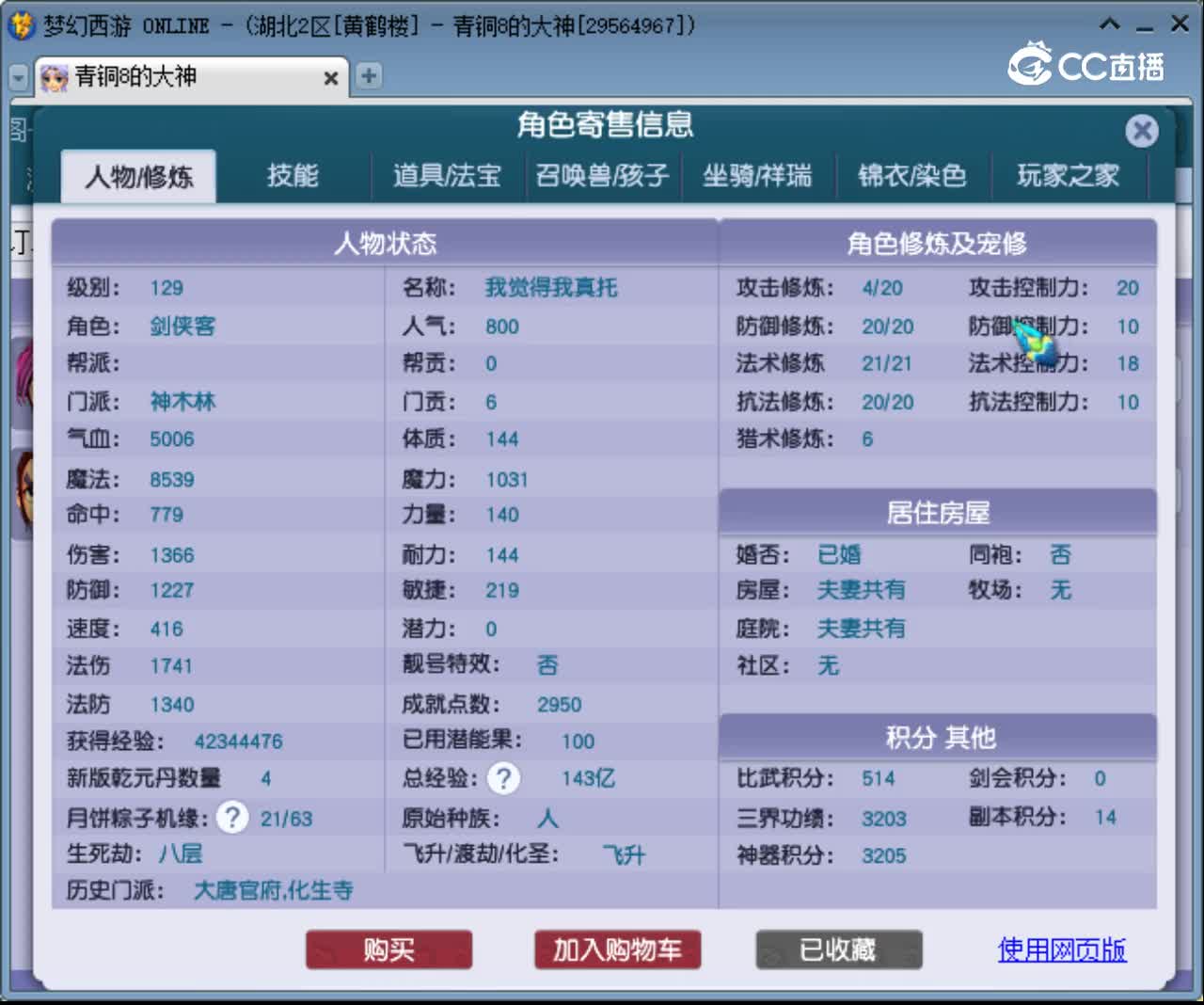Click the 猎术修炼 value 6
The height and width of the screenshot is (1005, 1204).
(867, 439)
